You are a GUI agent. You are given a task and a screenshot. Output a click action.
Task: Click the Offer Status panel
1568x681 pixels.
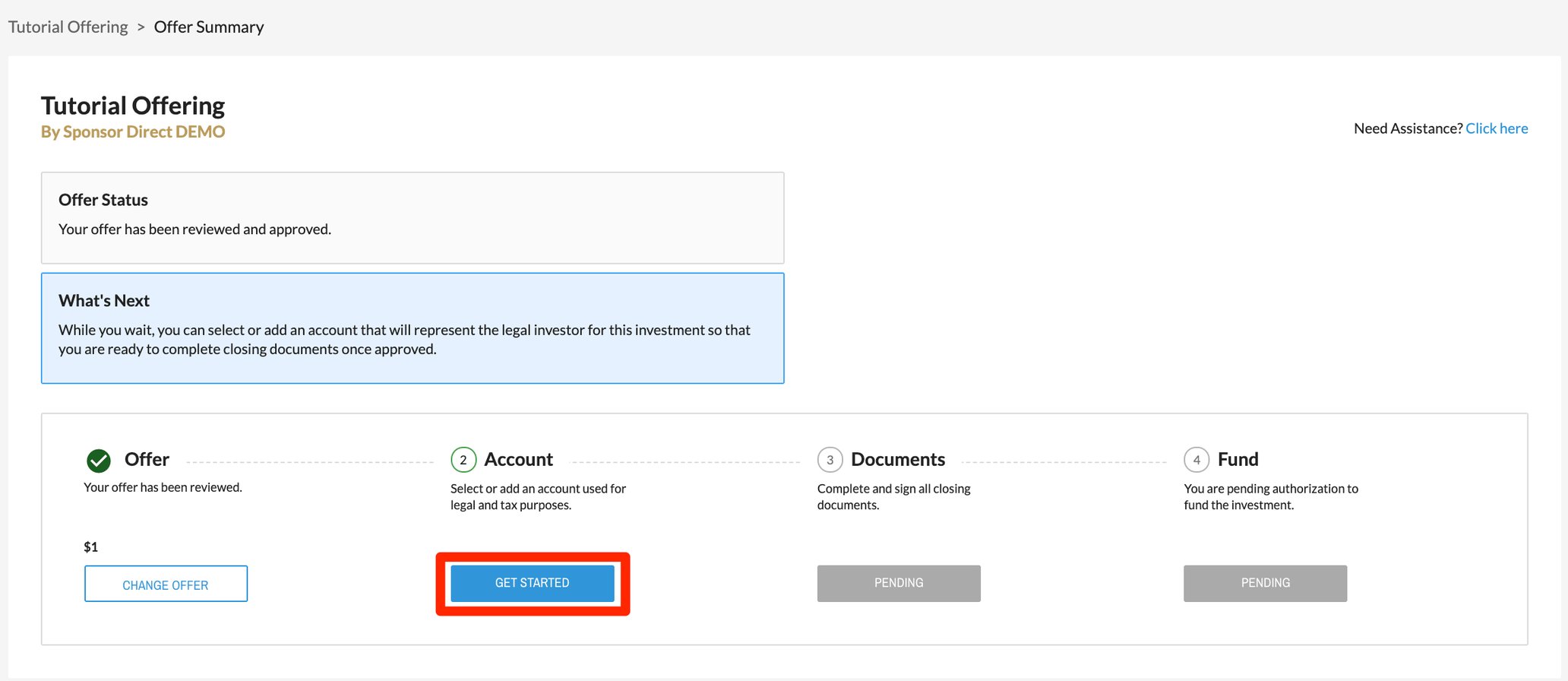413,217
